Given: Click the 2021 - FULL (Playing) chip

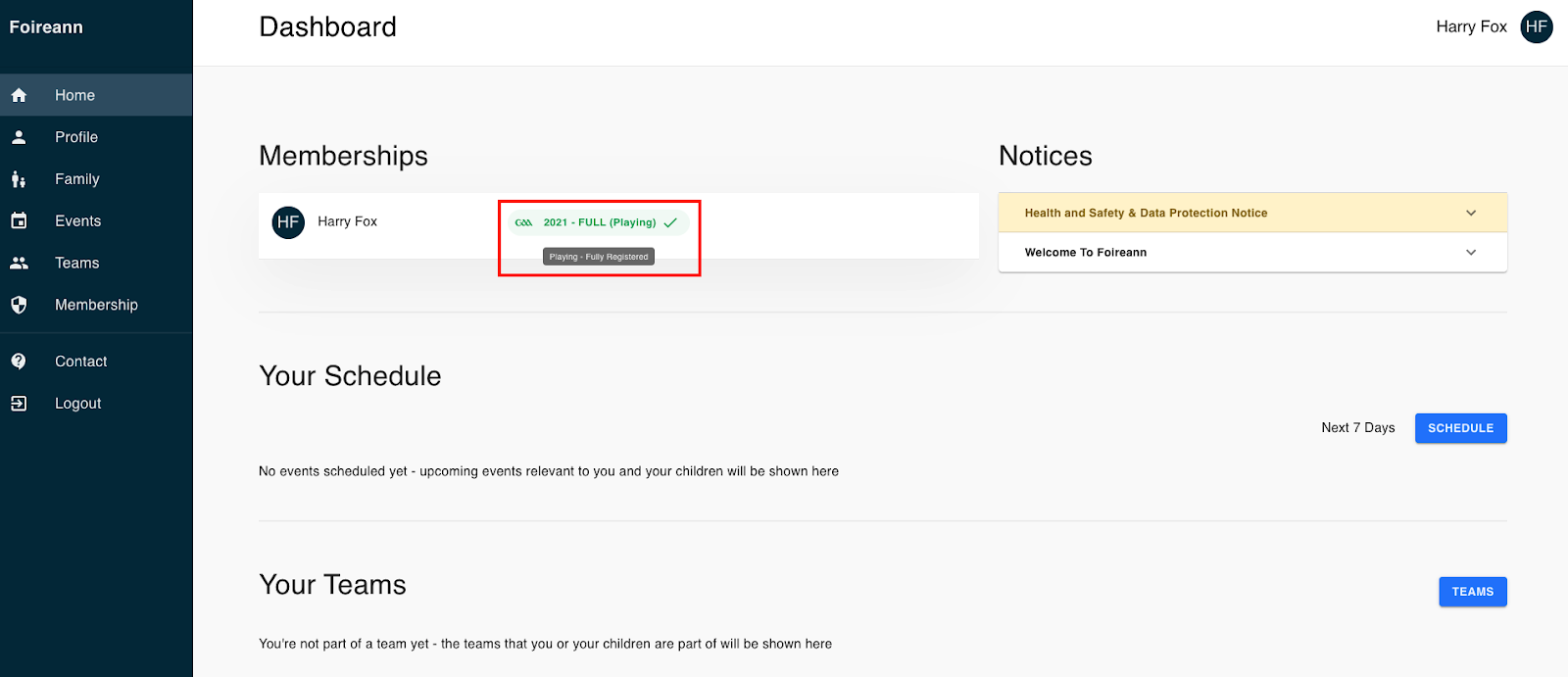Looking at the screenshot, I should 598,222.
